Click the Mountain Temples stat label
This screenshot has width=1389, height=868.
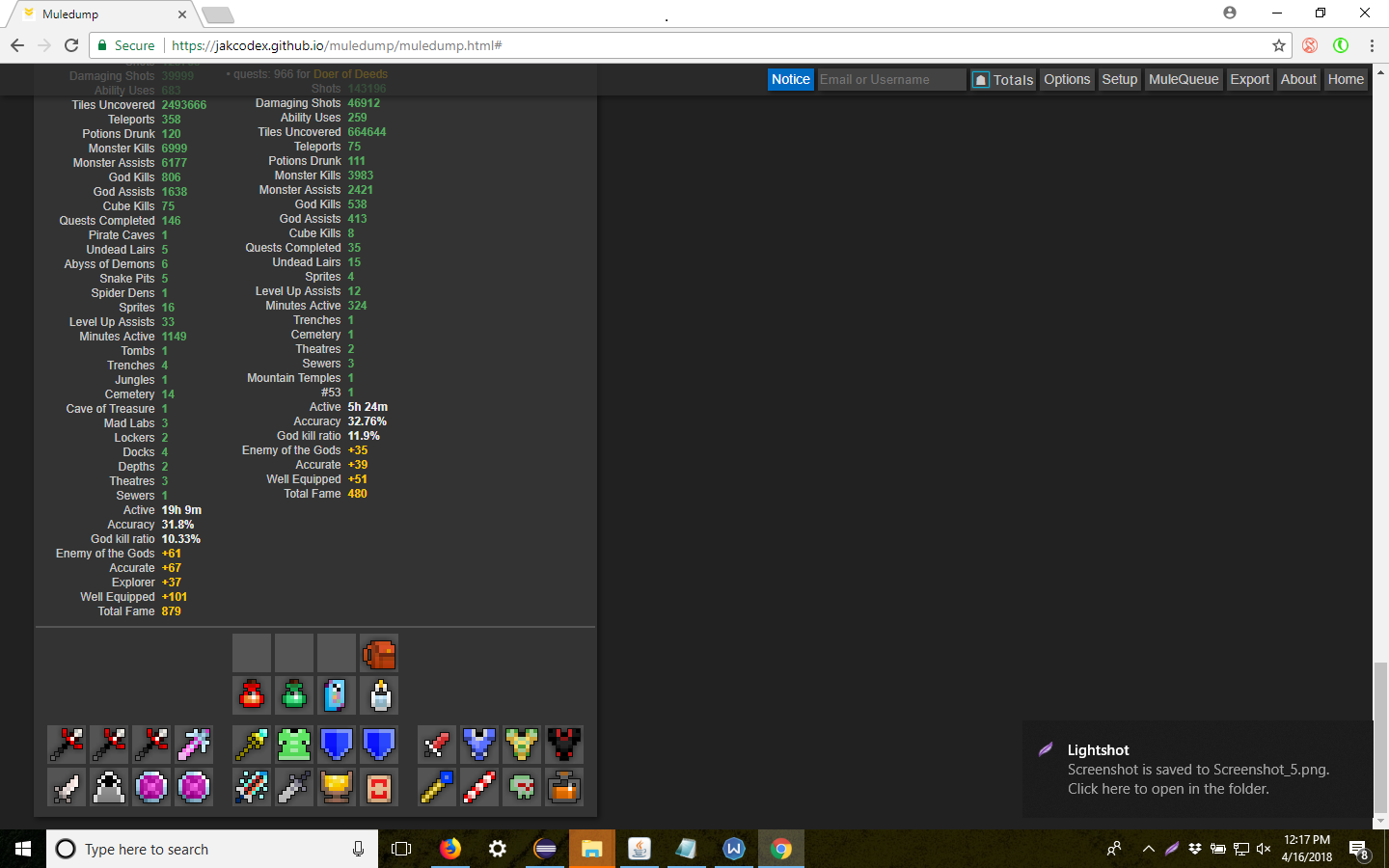point(293,378)
